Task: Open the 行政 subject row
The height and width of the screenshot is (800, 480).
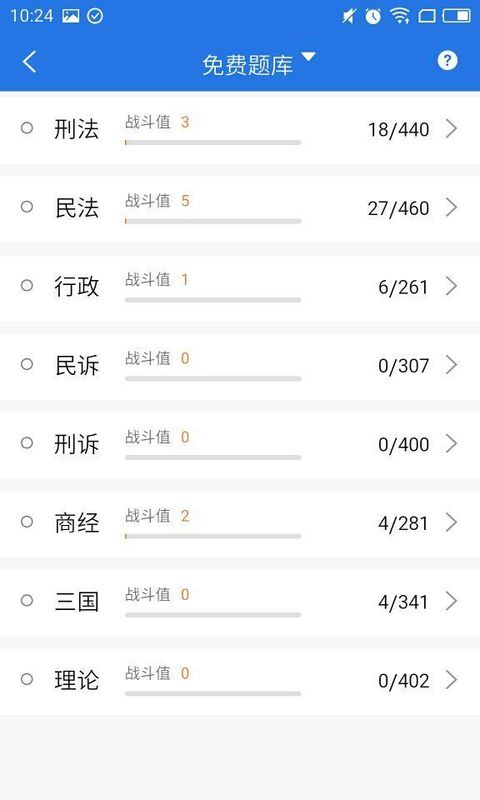Action: [240, 286]
